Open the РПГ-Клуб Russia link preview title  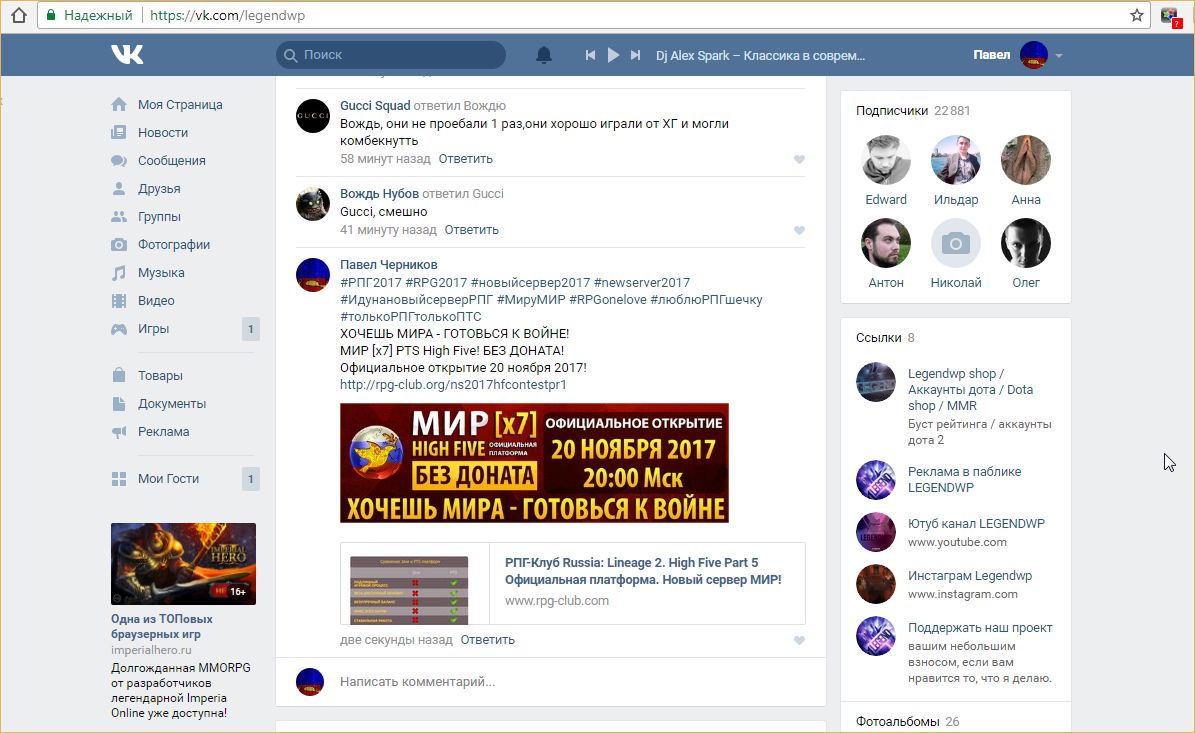[x=643, y=571]
